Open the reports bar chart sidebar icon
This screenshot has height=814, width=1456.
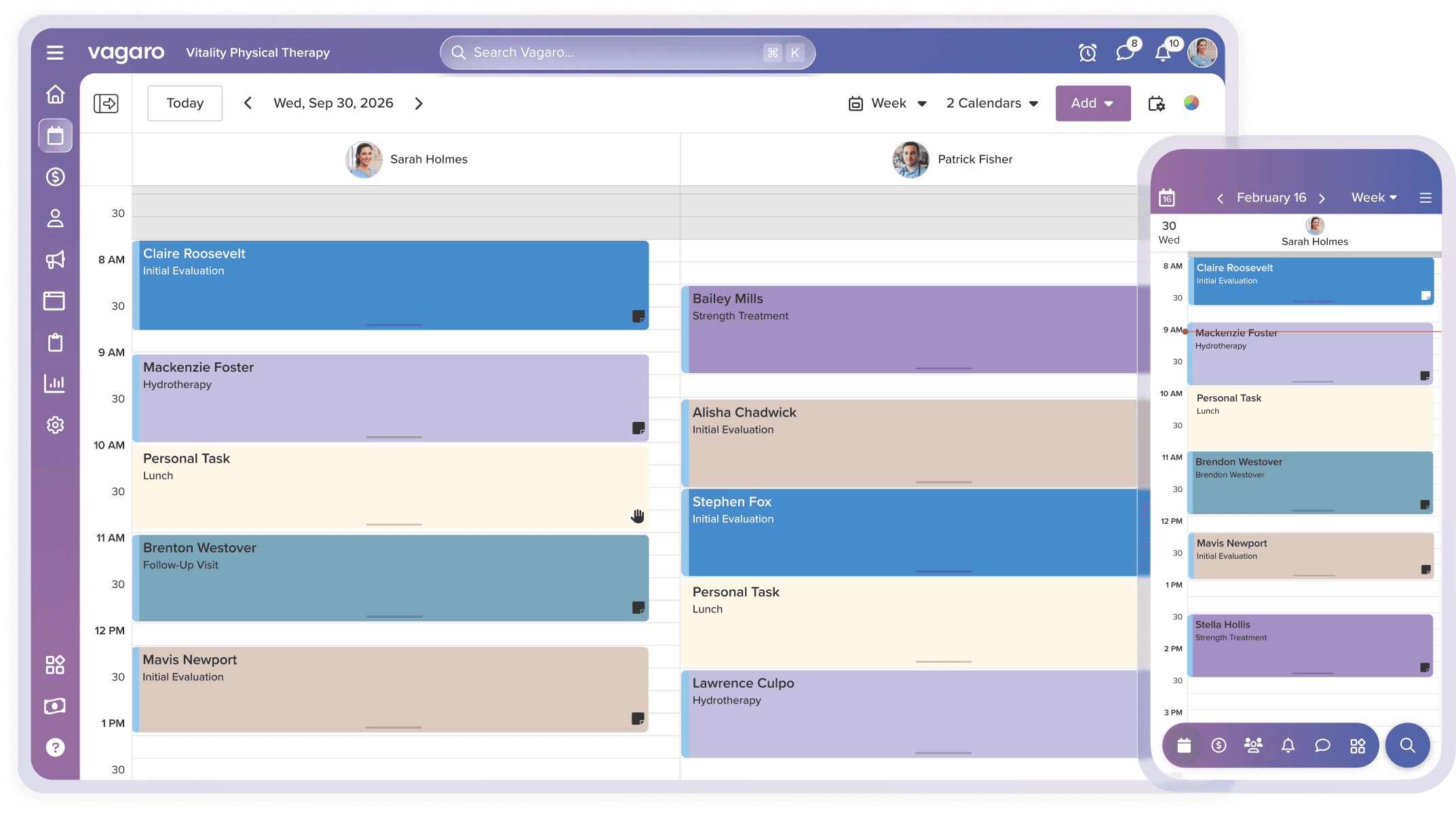click(x=55, y=383)
